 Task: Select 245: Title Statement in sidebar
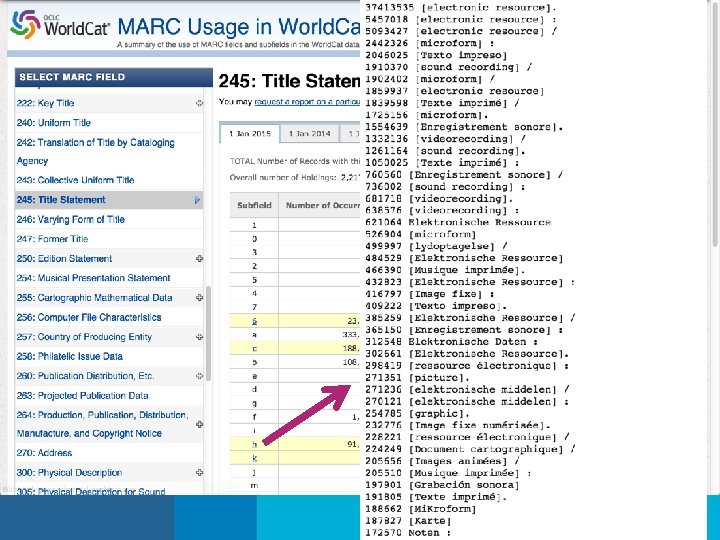point(61,200)
